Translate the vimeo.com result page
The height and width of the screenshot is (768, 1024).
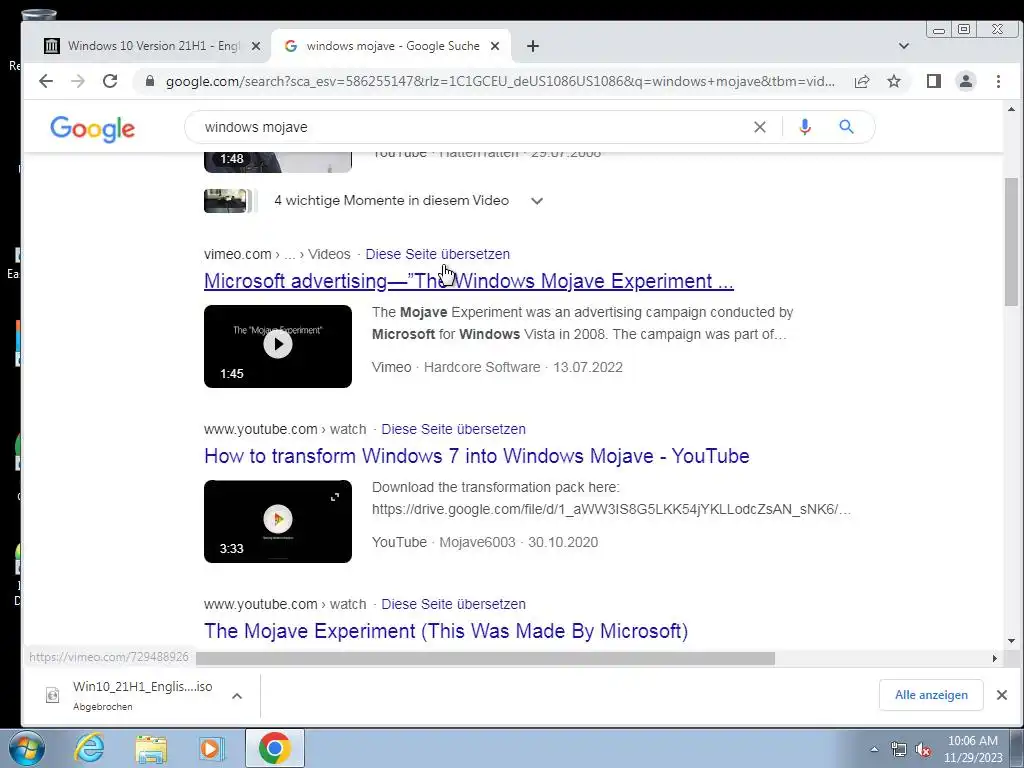(x=438, y=254)
